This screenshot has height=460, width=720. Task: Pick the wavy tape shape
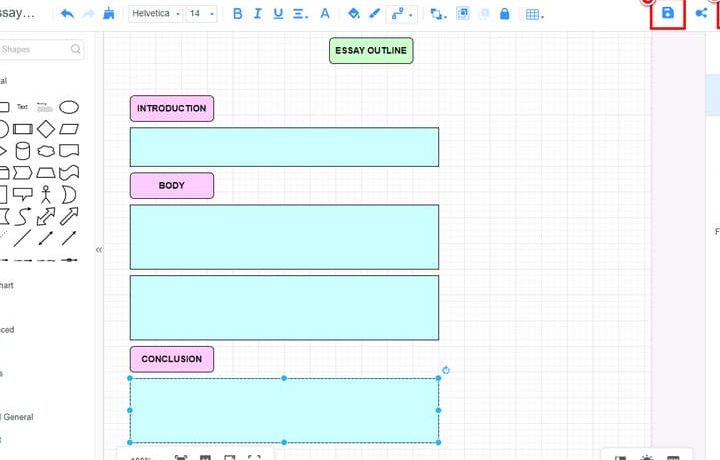[69, 173]
